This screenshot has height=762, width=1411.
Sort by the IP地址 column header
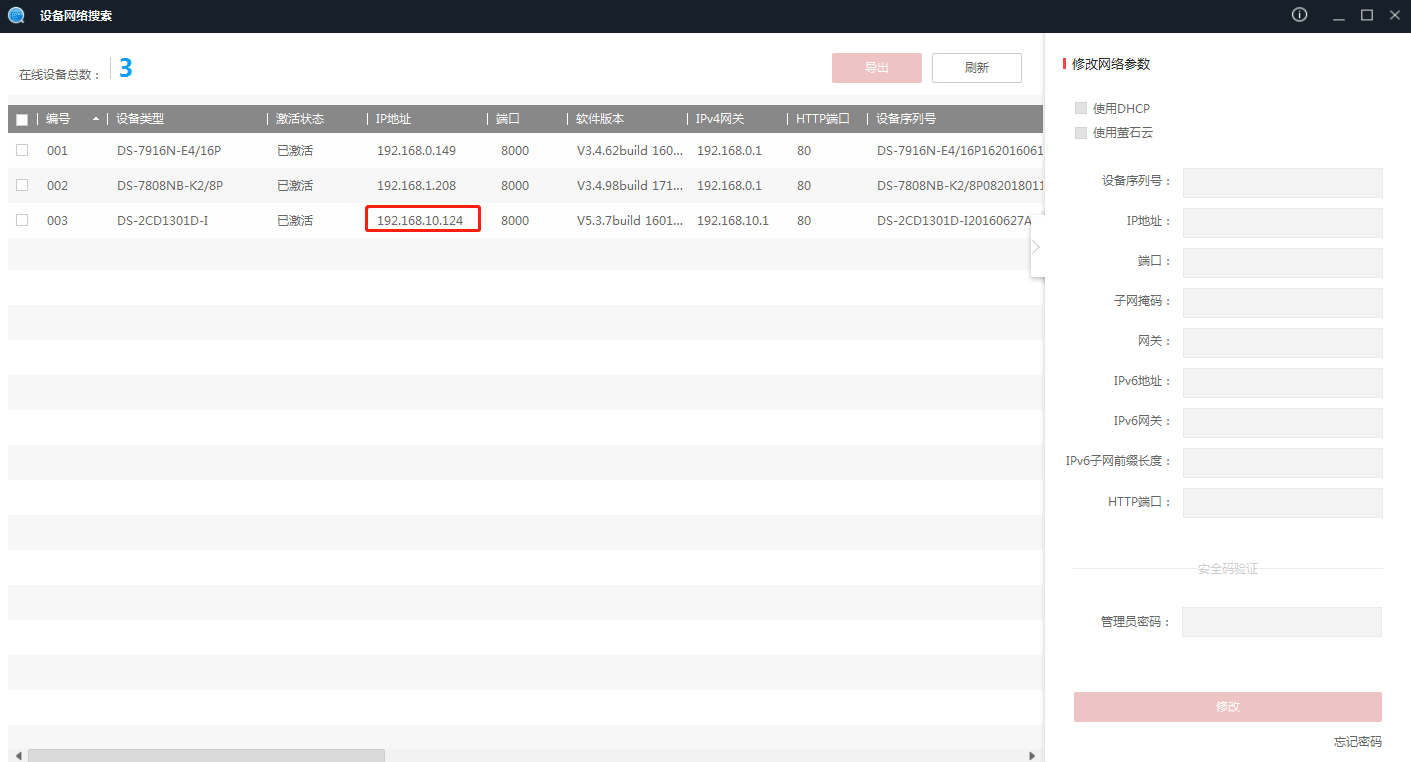pyautogui.click(x=393, y=119)
